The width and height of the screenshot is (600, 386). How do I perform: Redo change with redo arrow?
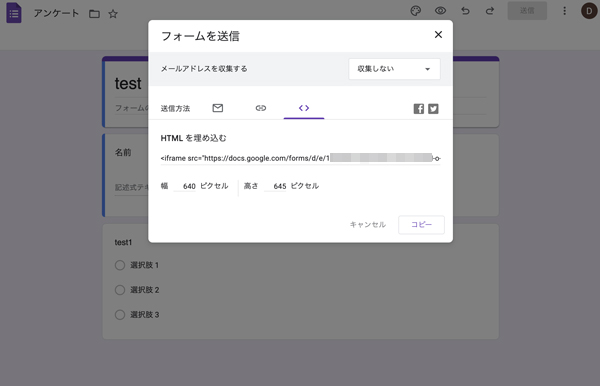[490, 11]
